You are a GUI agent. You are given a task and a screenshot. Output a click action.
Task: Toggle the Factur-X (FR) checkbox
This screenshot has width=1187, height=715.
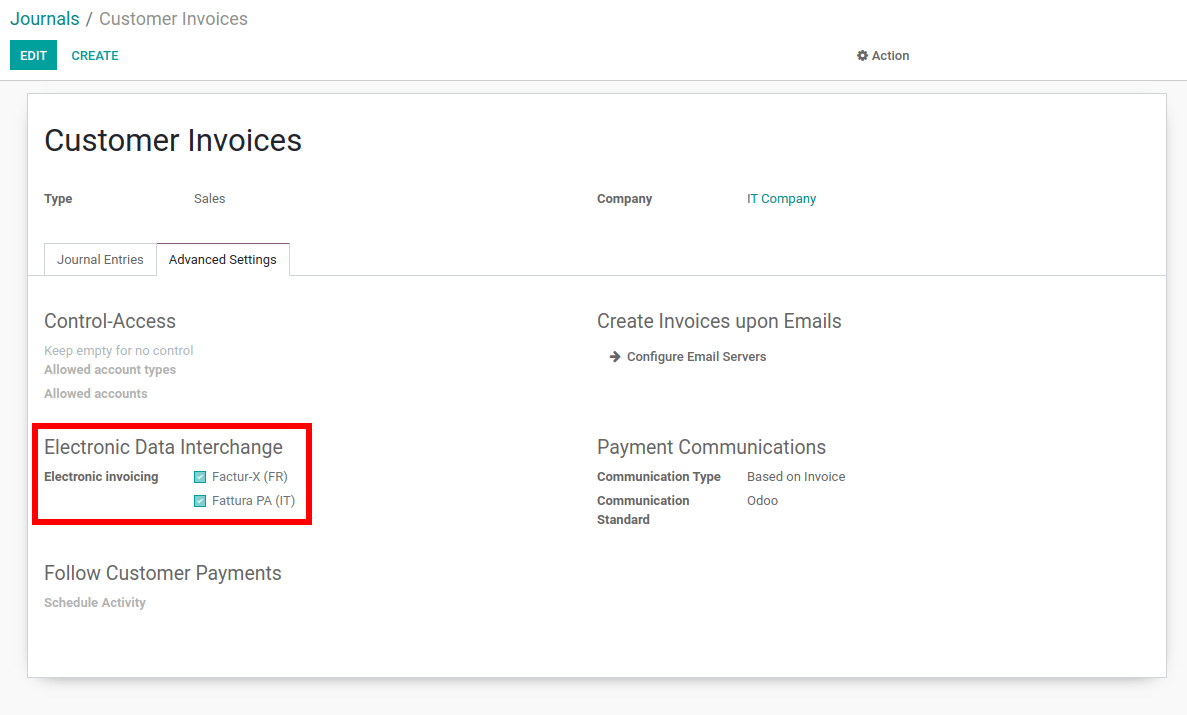tap(200, 477)
